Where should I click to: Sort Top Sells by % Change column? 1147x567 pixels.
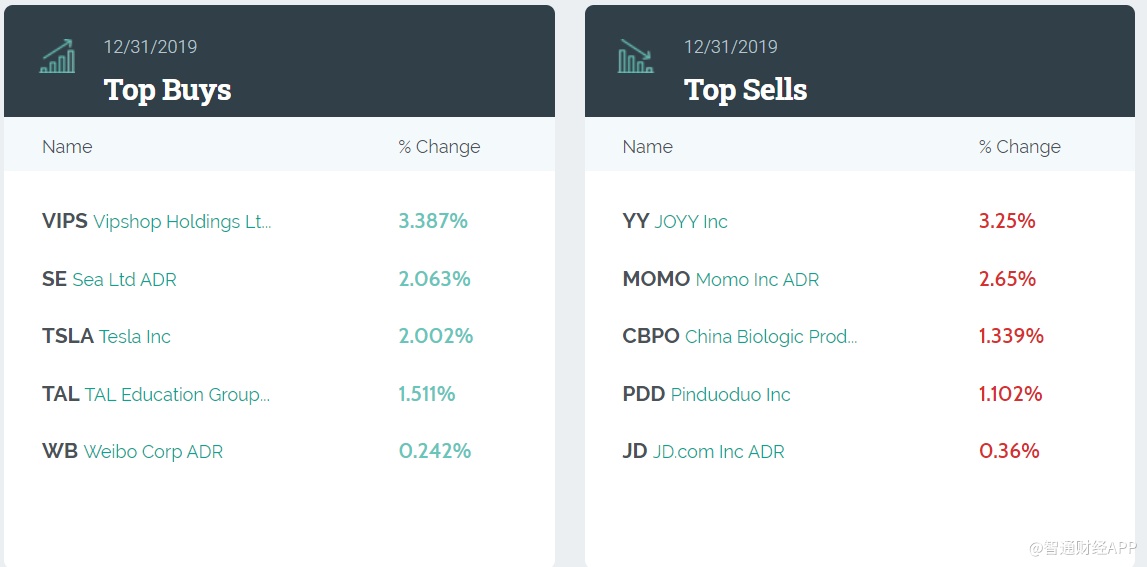1019,147
